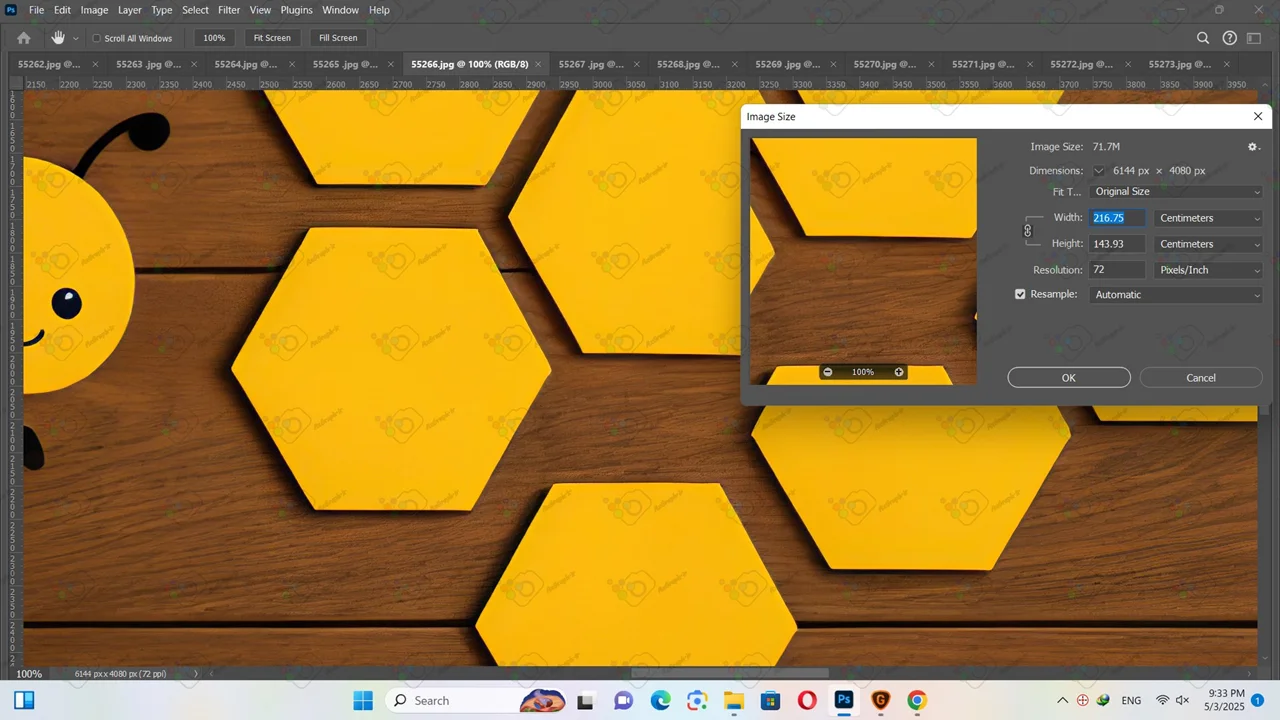The width and height of the screenshot is (1280, 720).
Task: Enable Scroll All Windows checkbox
Action: pyautogui.click(x=97, y=39)
